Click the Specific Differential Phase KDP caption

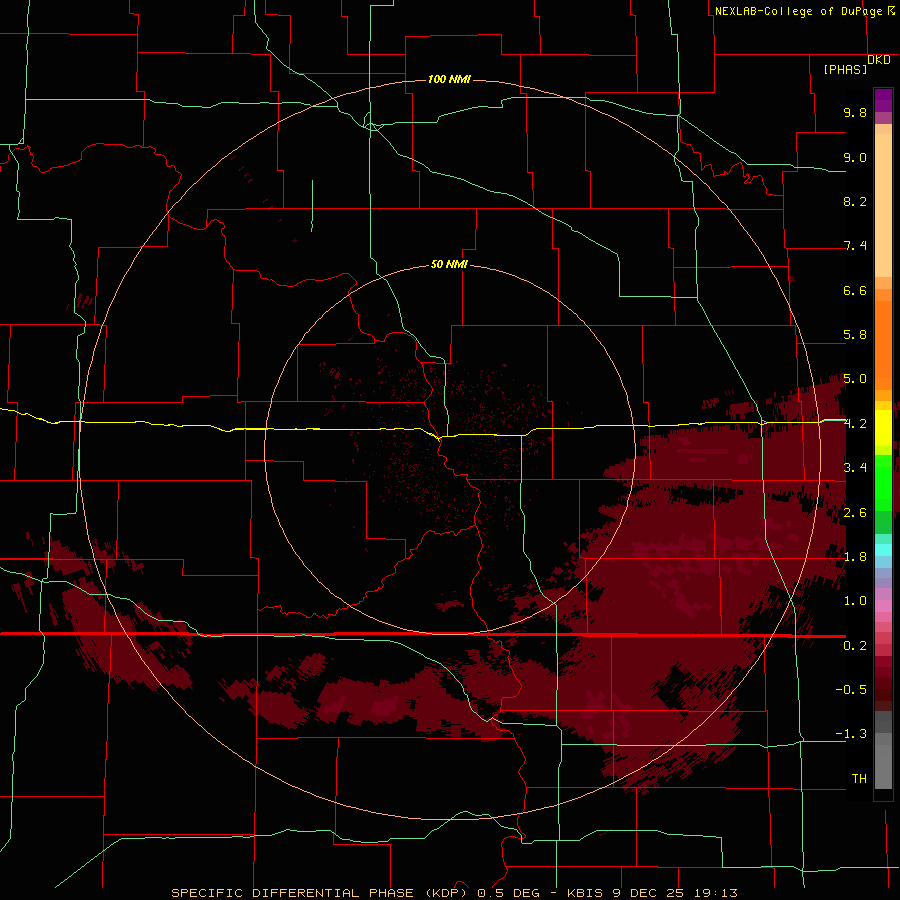(454, 893)
